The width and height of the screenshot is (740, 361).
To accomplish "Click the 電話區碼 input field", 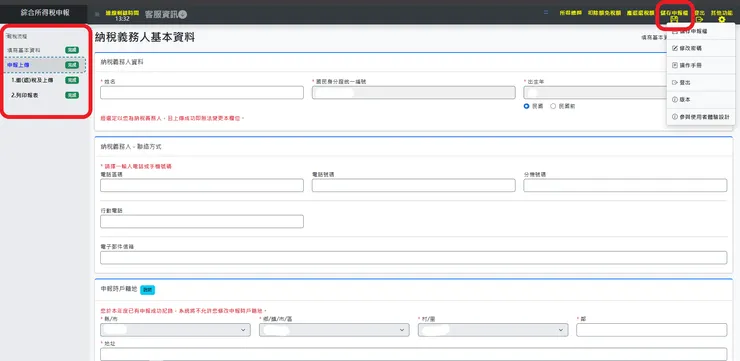I will [x=202, y=185].
